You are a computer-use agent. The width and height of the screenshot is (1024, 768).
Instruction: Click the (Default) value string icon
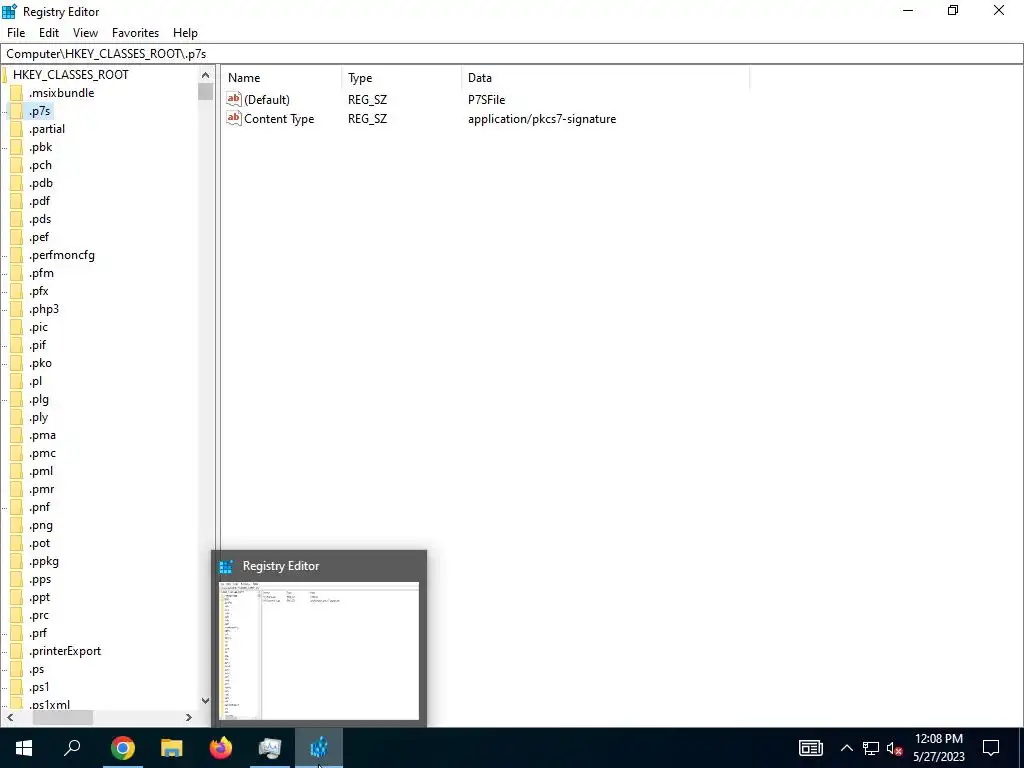pos(233,99)
